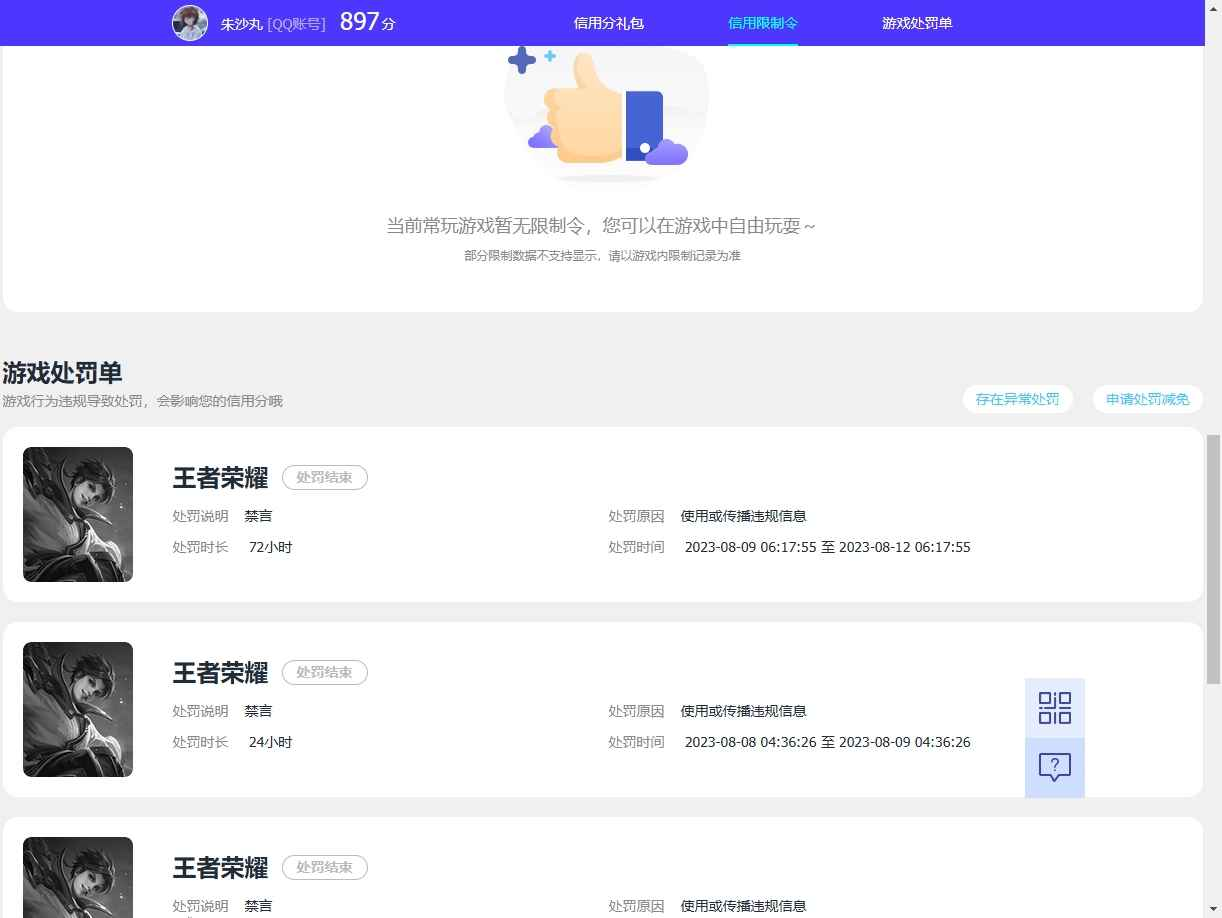Click 禁言 in the 24小时 record

[258, 712]
